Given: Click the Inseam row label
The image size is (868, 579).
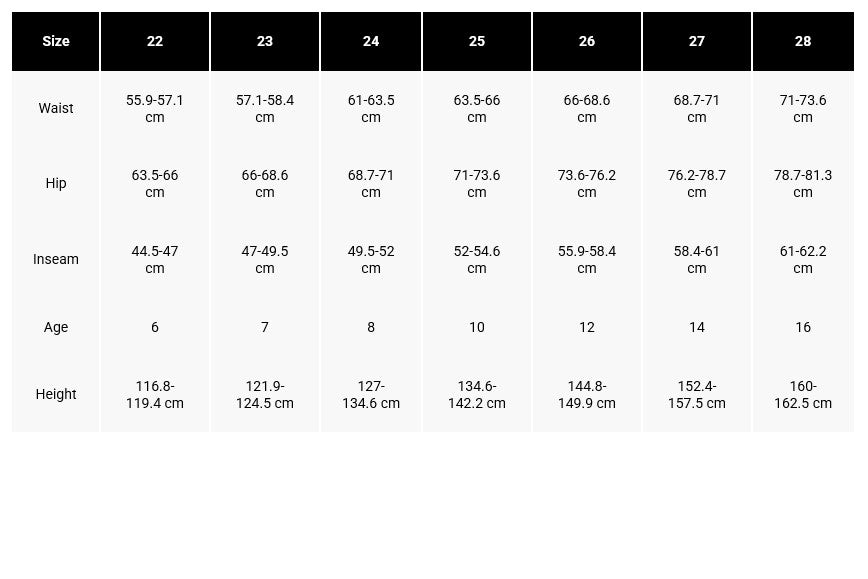Looking at the screenshot, I should 56,259.
